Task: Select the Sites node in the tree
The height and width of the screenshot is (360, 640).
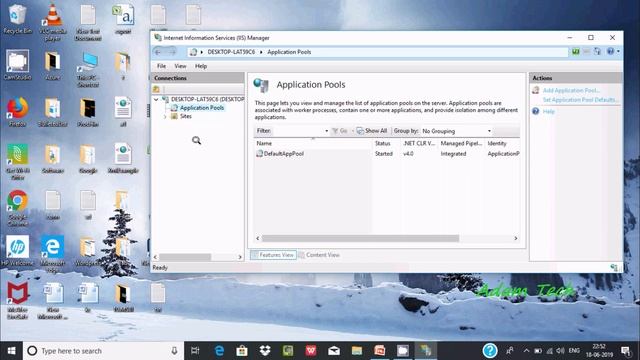Action: coord(186,116)
